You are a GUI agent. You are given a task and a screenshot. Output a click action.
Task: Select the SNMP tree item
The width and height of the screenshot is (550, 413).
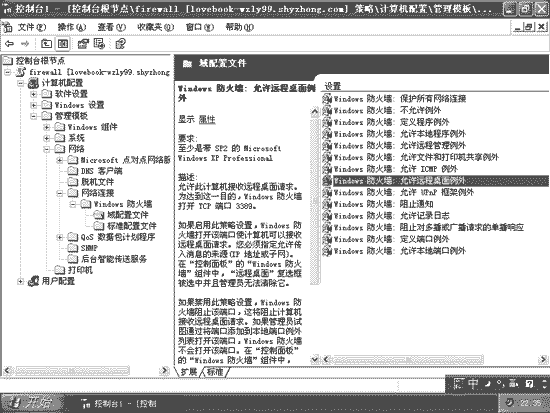89,248
